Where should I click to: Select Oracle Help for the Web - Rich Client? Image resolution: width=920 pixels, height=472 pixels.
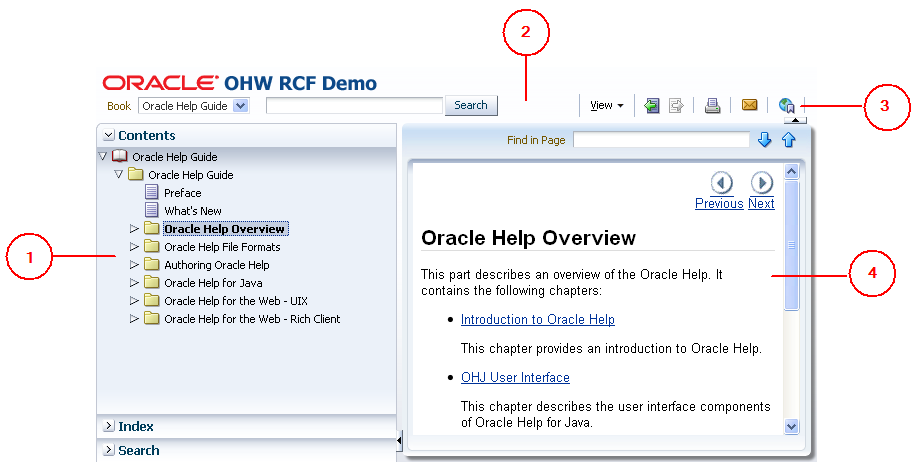252,319
